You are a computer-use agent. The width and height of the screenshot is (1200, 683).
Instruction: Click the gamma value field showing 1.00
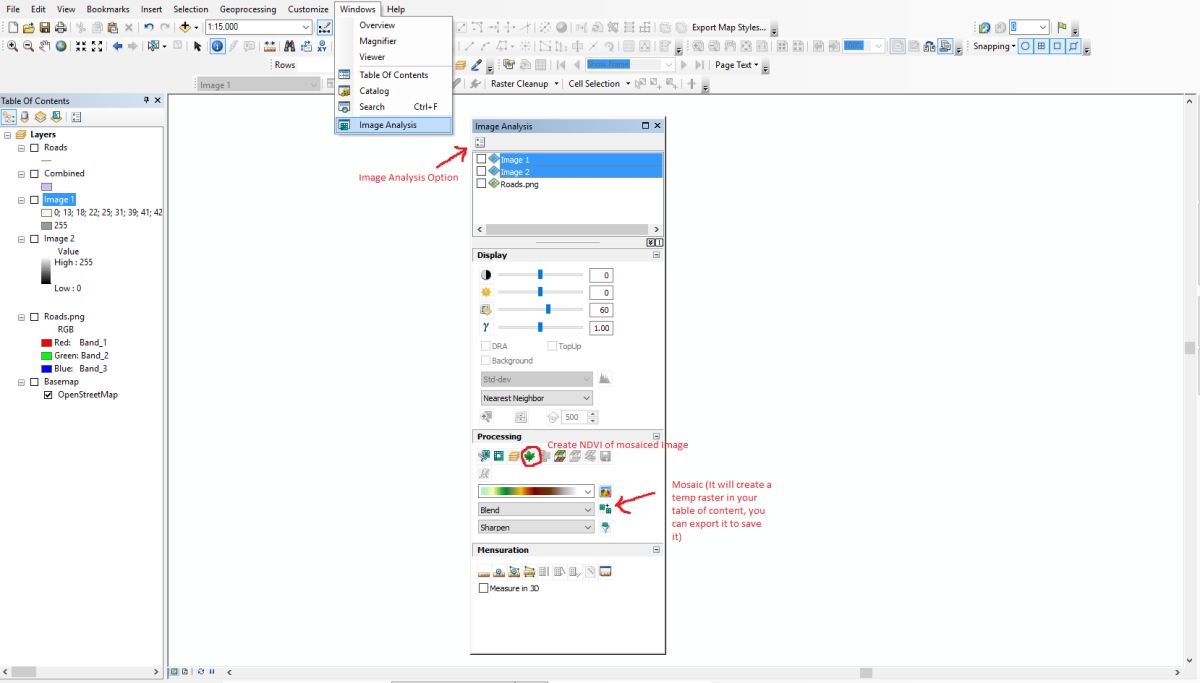601,328
